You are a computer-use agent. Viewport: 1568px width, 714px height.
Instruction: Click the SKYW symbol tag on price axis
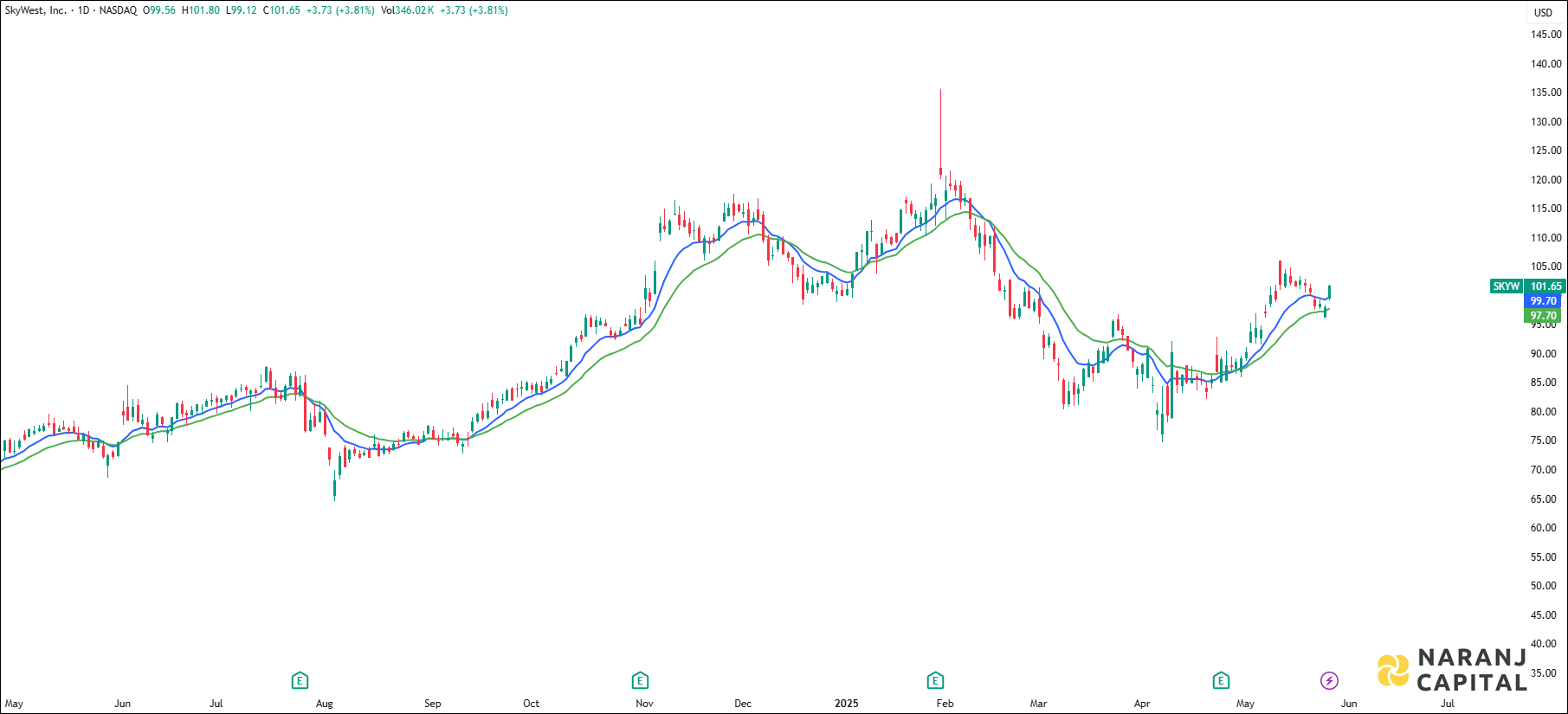[x=1507, y=286]
